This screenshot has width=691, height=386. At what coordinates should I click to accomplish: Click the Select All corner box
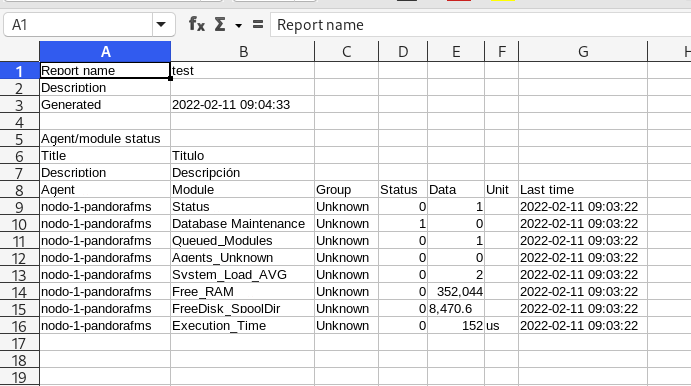[x=19, y=52]
